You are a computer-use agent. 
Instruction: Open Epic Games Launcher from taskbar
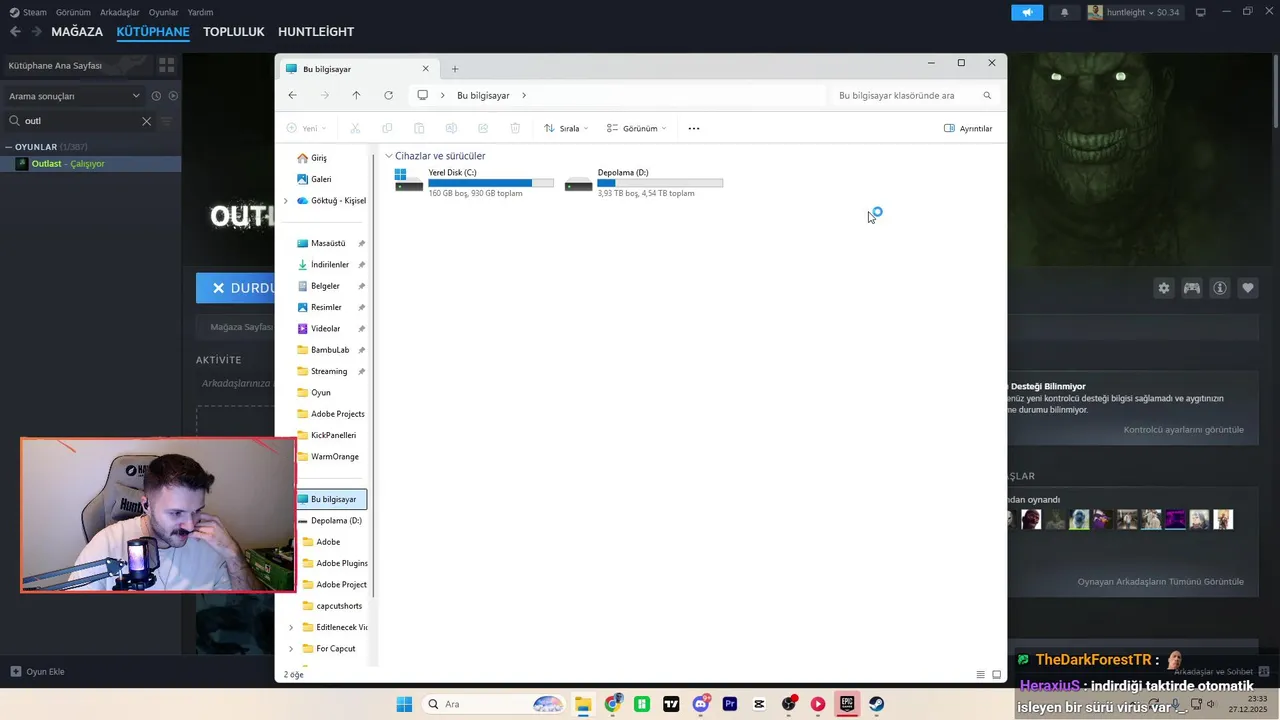[x=847, y=704]
